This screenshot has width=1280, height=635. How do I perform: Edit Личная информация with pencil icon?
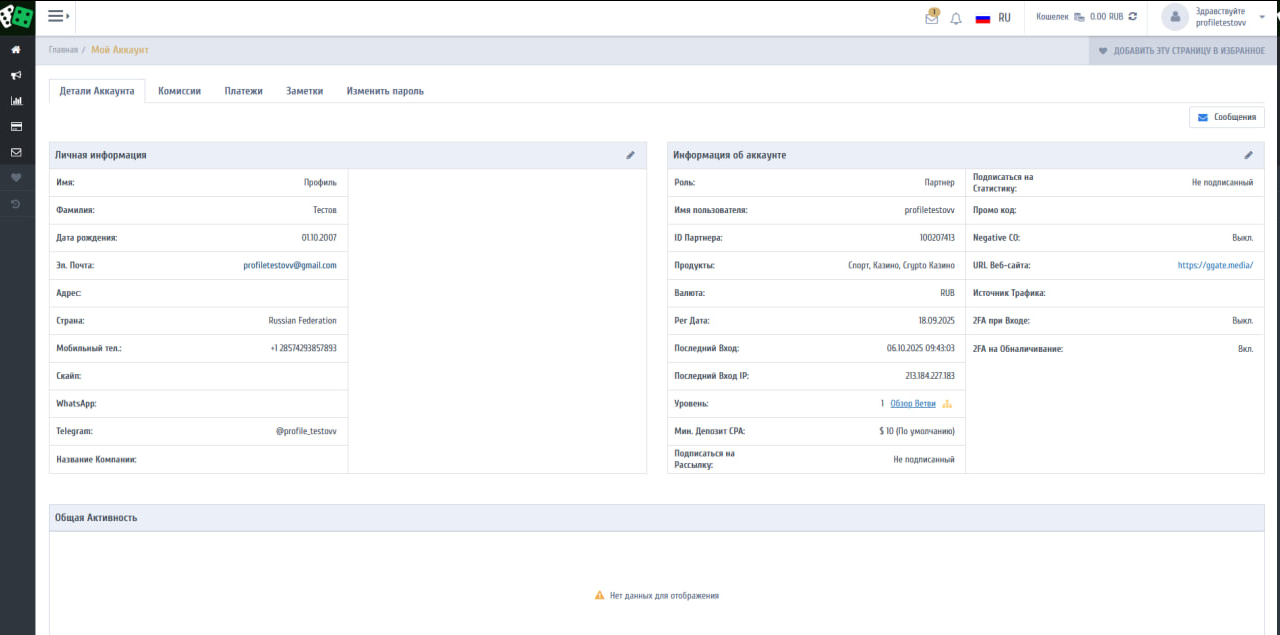[630, 155]
